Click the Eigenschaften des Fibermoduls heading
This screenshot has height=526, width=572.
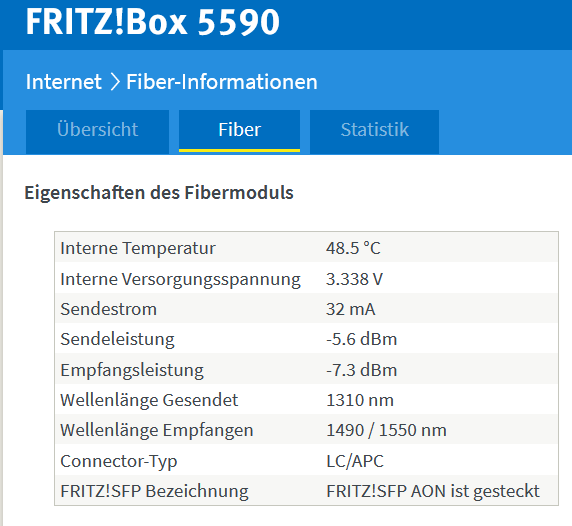159,193
